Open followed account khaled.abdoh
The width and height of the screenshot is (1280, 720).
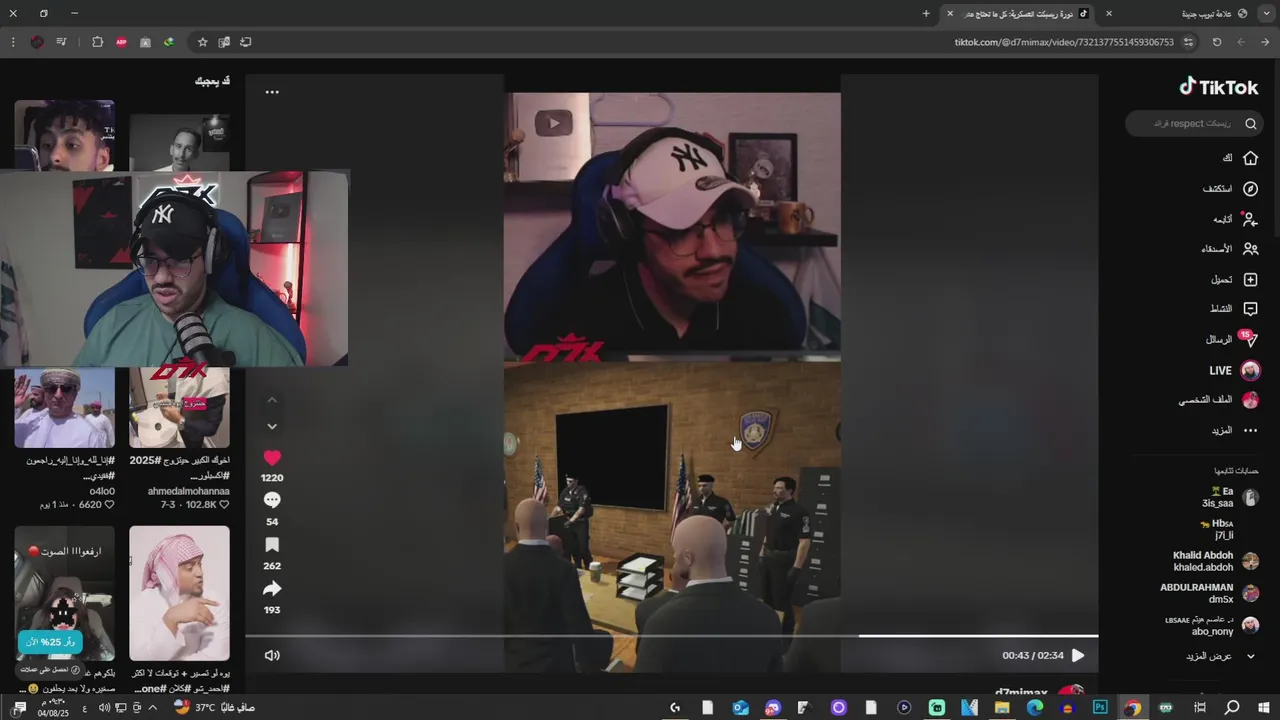tap(1215, 561)
